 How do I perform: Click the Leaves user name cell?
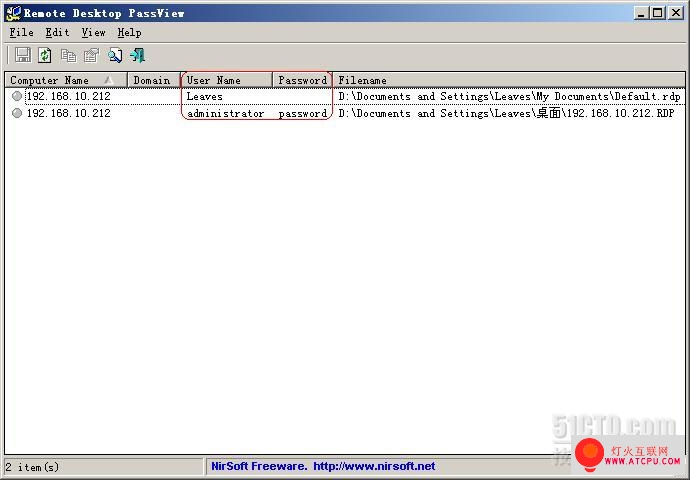coord(205,96)
